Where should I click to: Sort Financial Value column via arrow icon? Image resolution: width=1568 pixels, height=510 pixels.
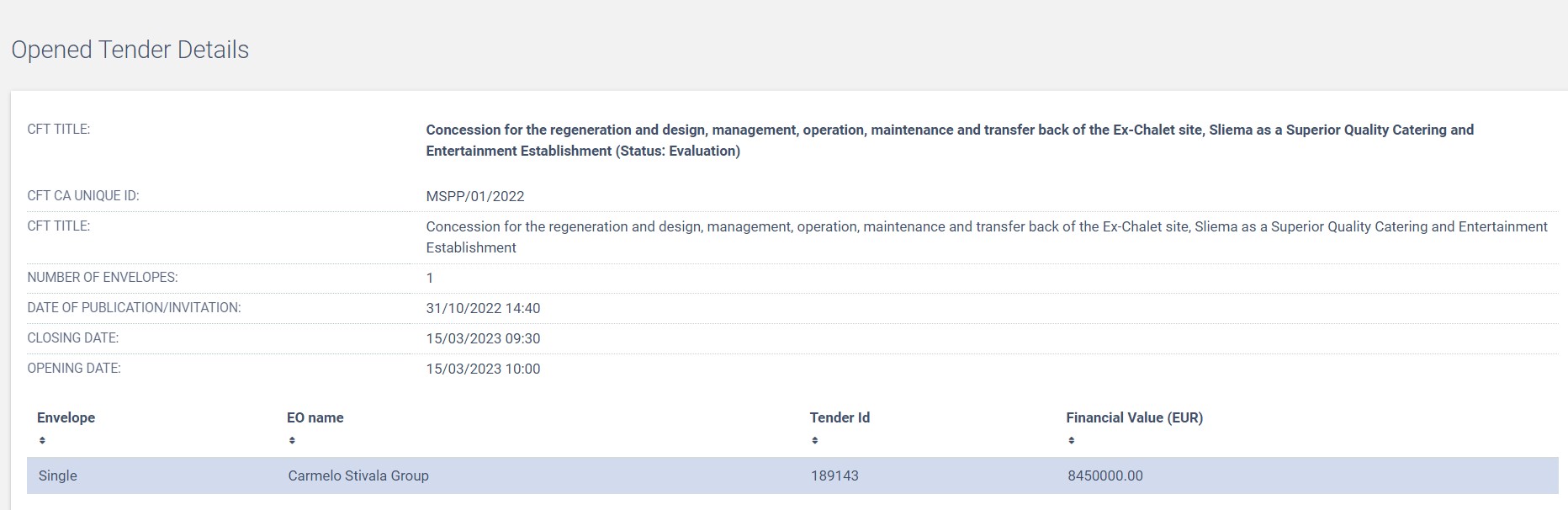click(x=1071, y=440)
